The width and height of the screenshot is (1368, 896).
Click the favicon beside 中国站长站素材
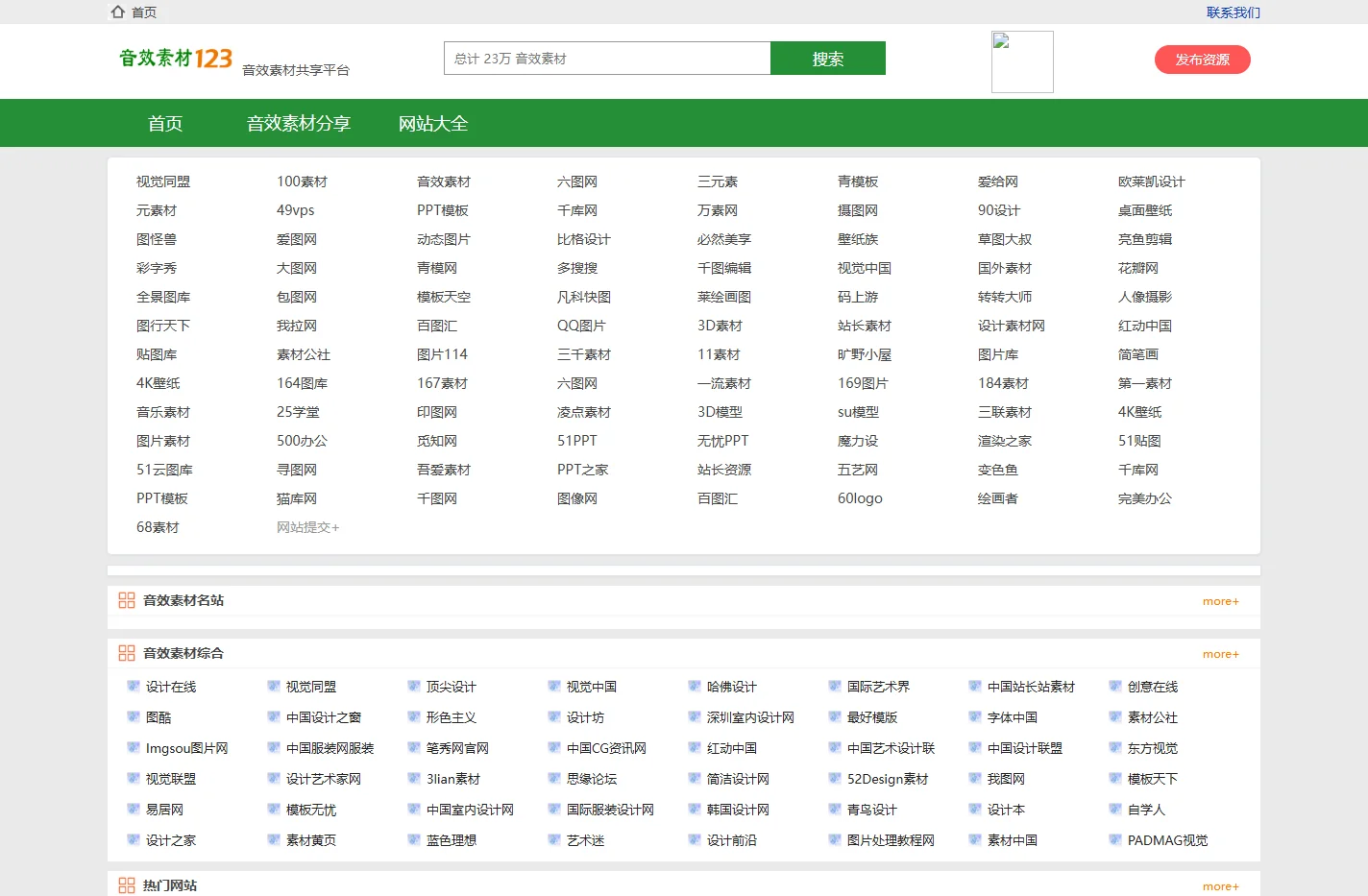coord(975,686)
